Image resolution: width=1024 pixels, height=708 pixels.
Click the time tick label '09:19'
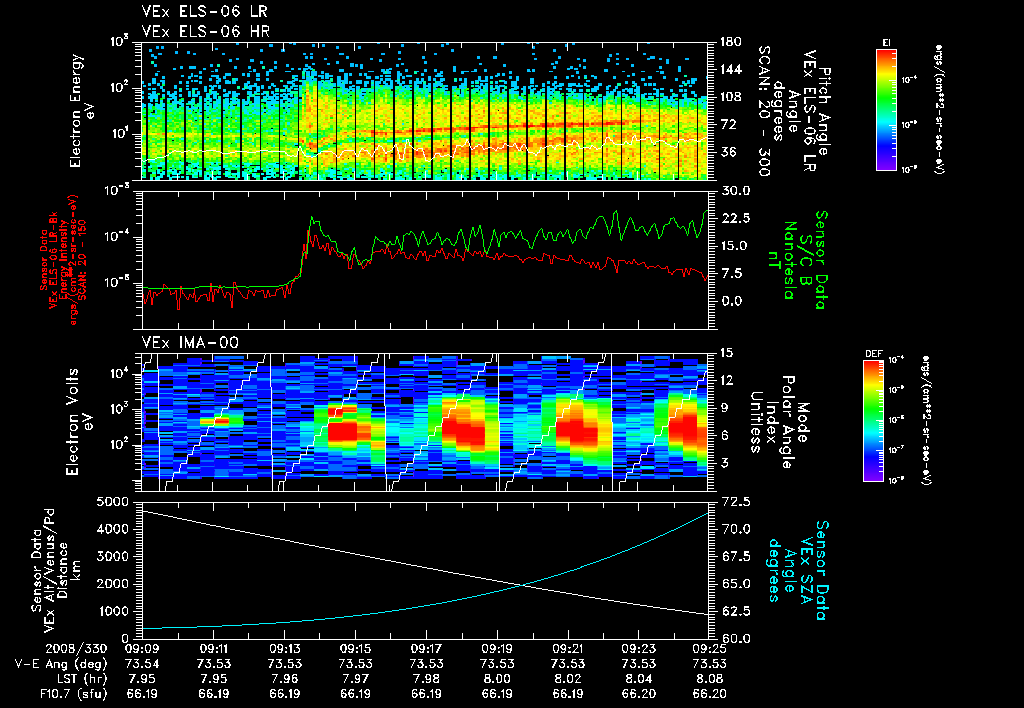[498, 649]
